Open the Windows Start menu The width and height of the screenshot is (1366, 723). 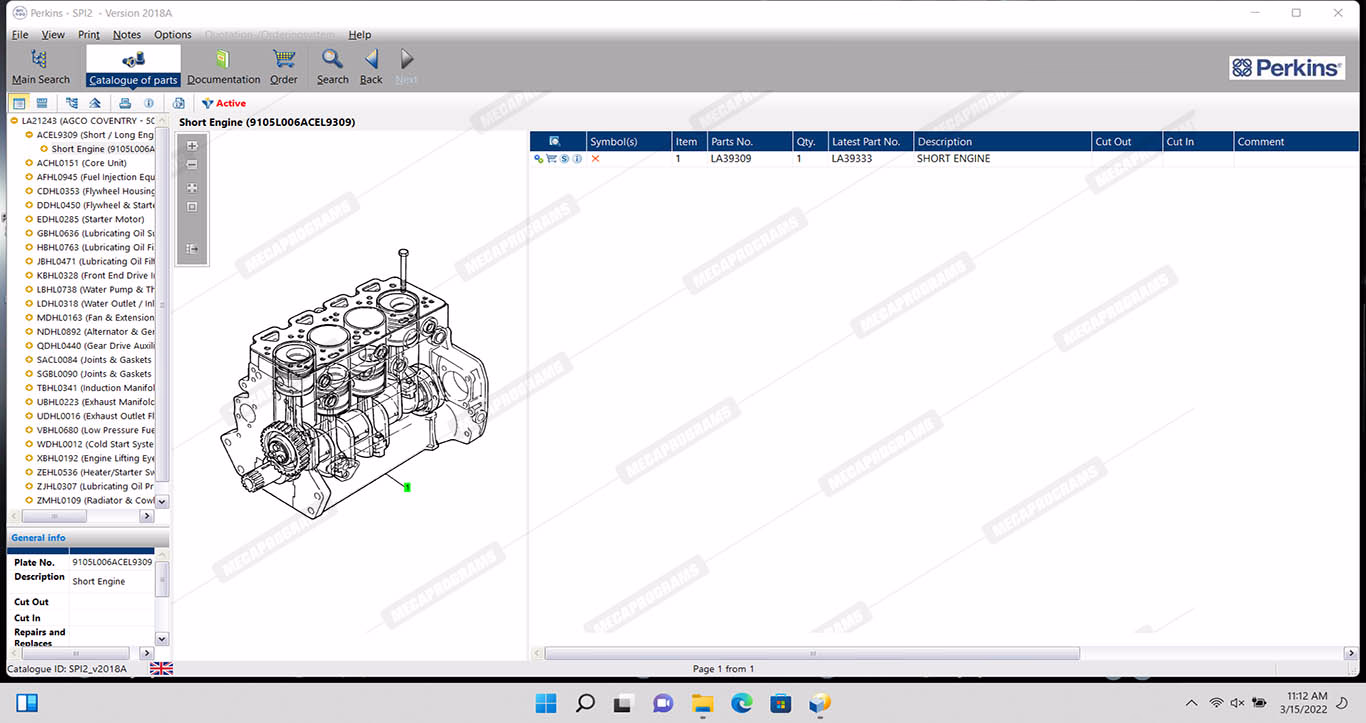(x=546, y=703)
